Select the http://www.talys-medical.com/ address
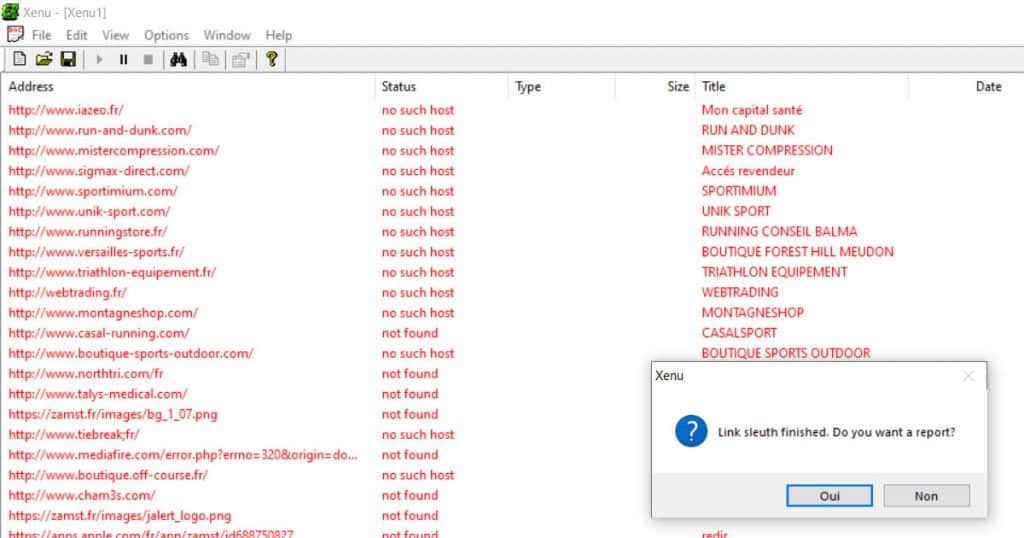 pyautogui.click(x=98, y=393)
